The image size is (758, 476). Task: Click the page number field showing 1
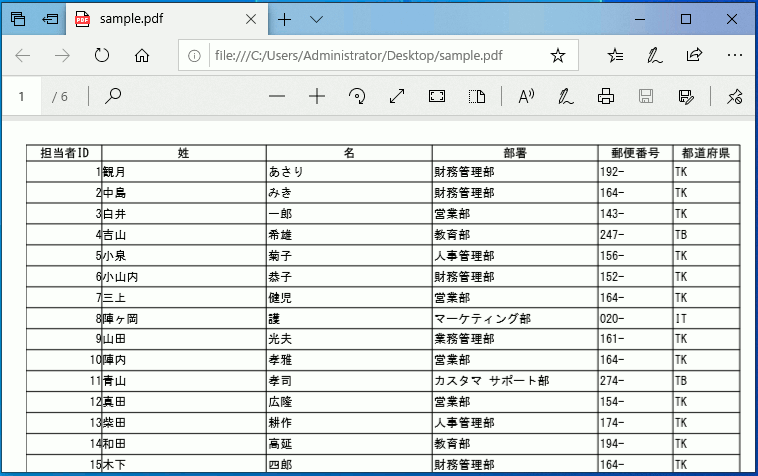point(21,97)
